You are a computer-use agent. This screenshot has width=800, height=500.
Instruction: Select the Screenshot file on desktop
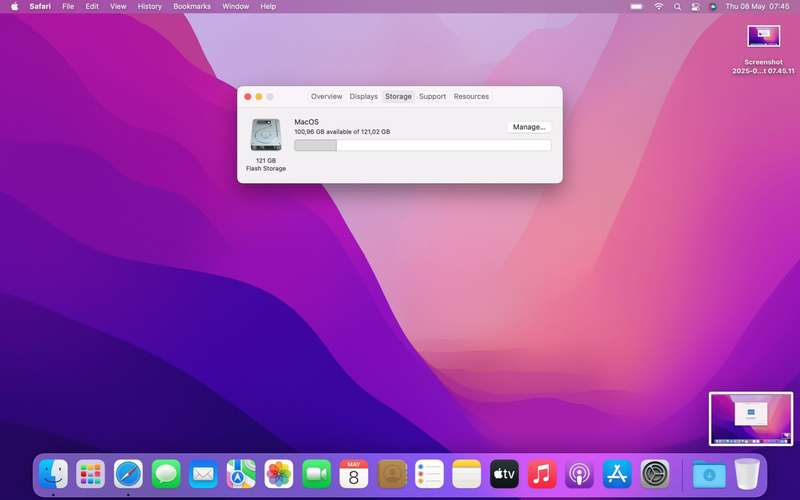pyautogui.click(x=763, y=49)
